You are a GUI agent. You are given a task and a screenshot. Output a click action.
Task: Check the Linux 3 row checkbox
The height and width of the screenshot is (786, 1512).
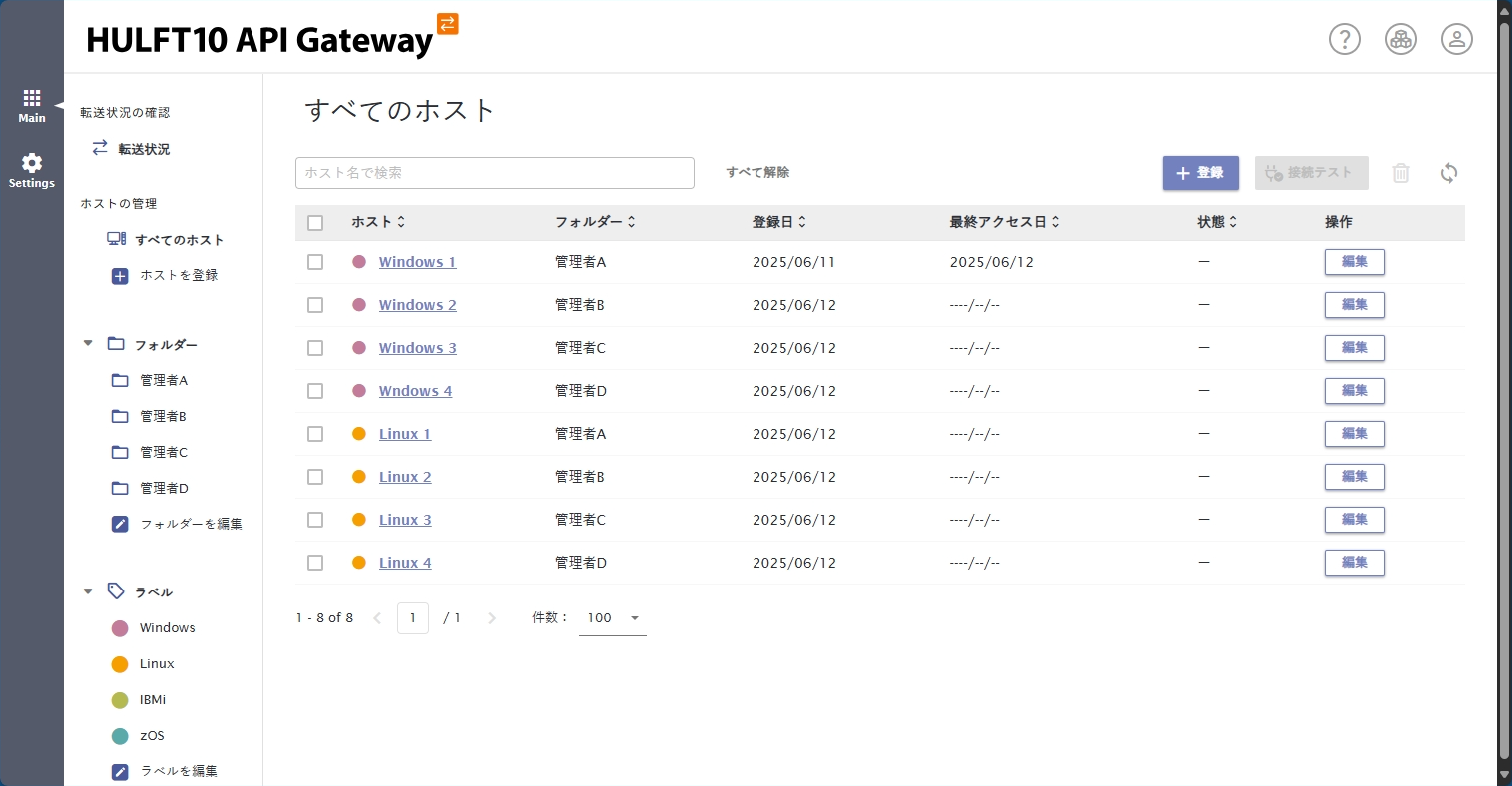pos(315,520)
